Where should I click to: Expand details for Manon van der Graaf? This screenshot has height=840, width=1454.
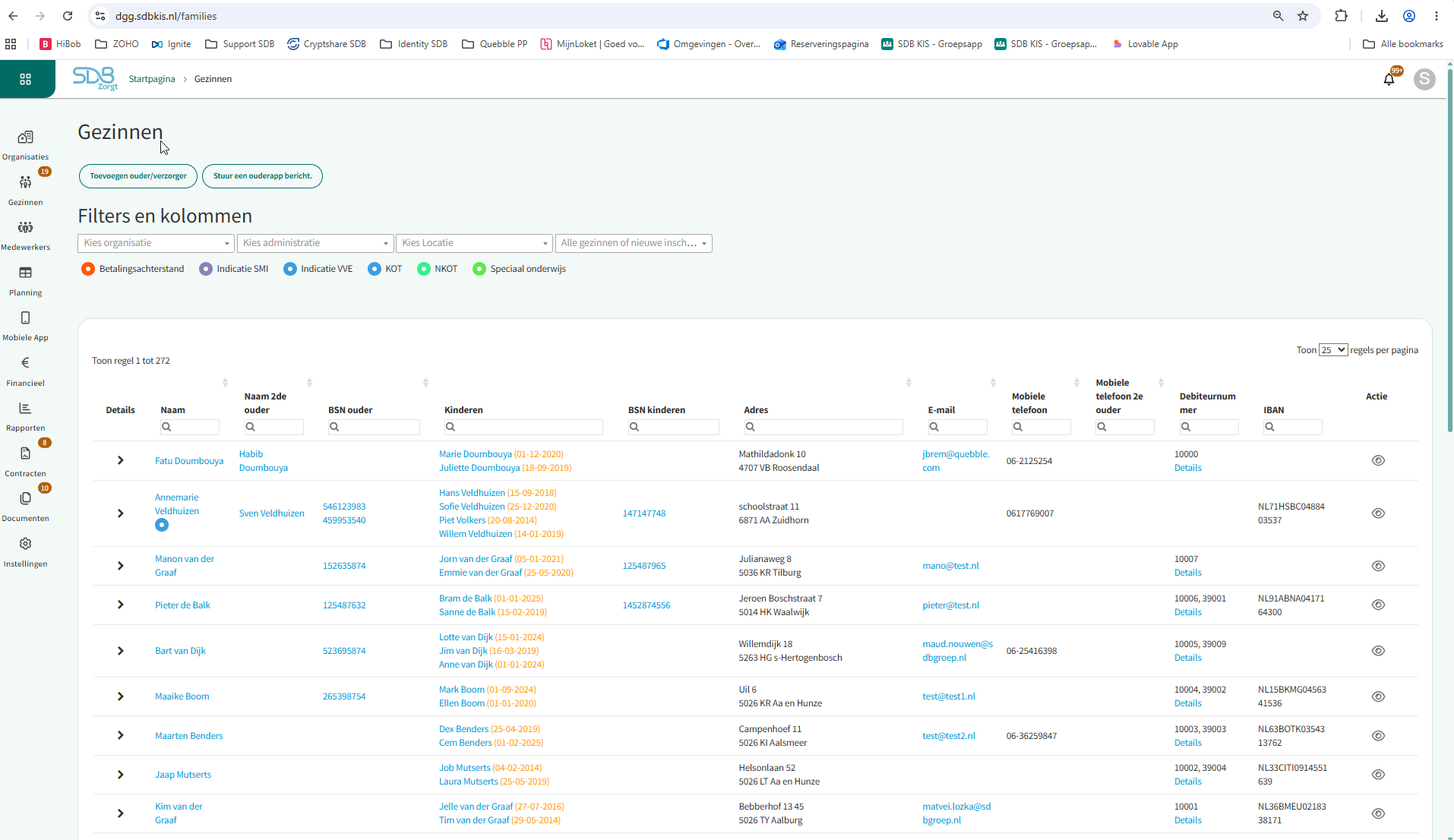coord(120,566)
